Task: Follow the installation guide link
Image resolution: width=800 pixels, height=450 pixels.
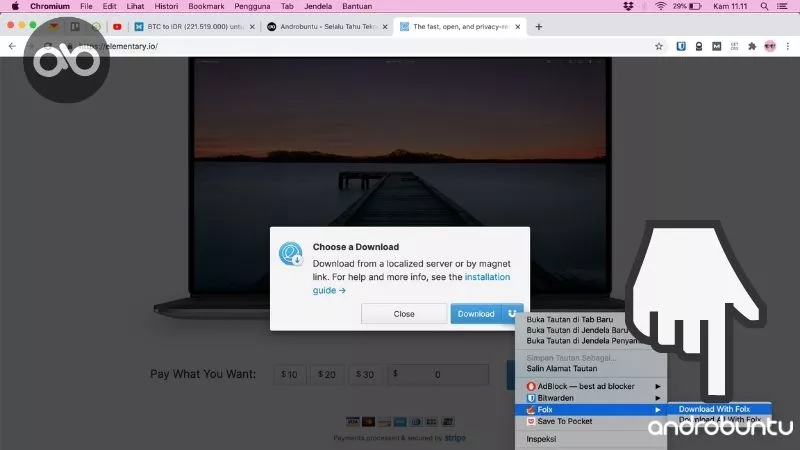Action: click(411, 283)
